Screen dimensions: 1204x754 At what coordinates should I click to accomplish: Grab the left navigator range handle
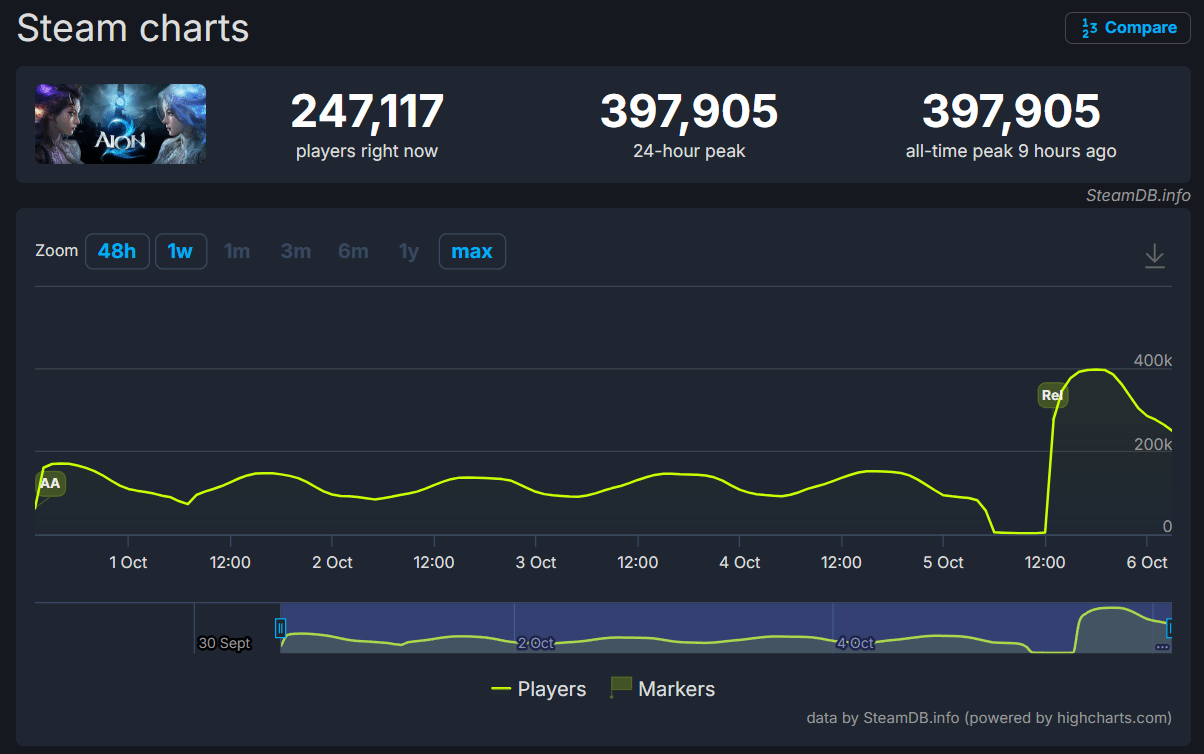click(280, 628)
